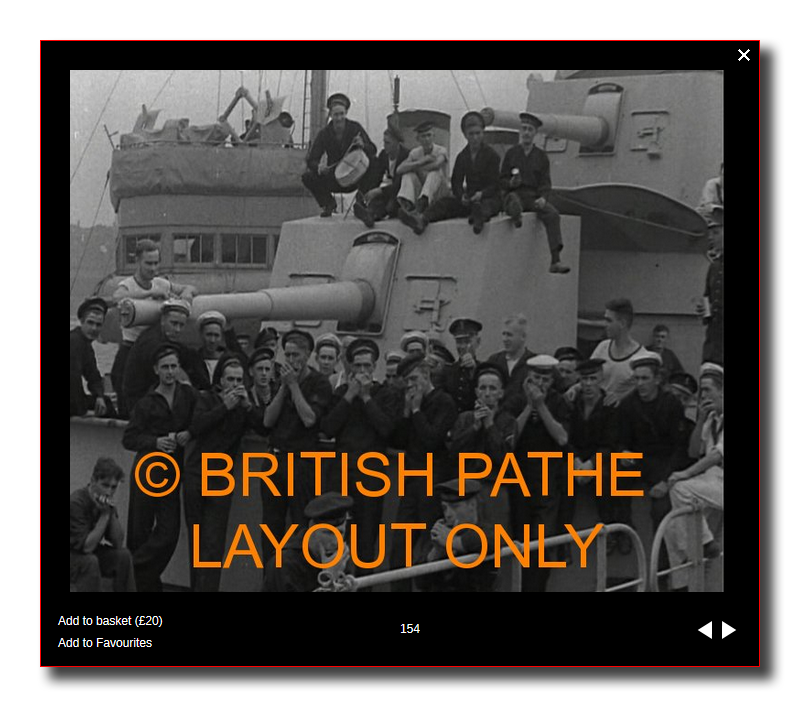Go to the next image arrow
The height and width of the screenshot is (707, 800).
pos(729,630)
